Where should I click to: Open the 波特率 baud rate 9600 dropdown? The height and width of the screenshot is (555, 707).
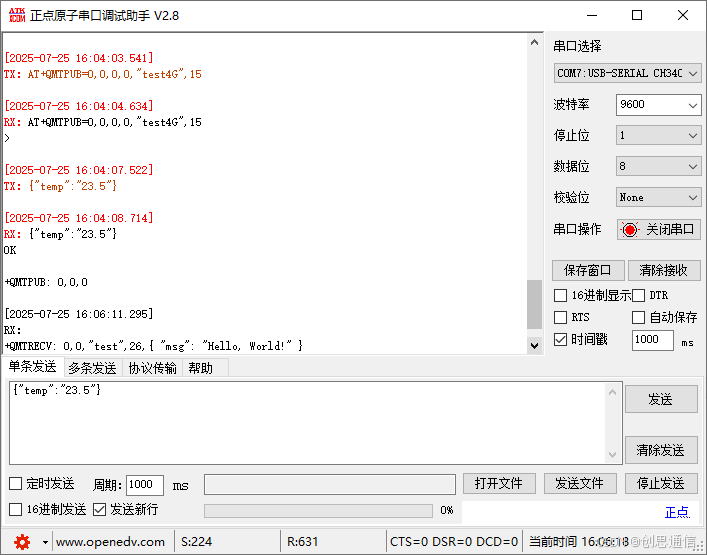click(658, 105)
